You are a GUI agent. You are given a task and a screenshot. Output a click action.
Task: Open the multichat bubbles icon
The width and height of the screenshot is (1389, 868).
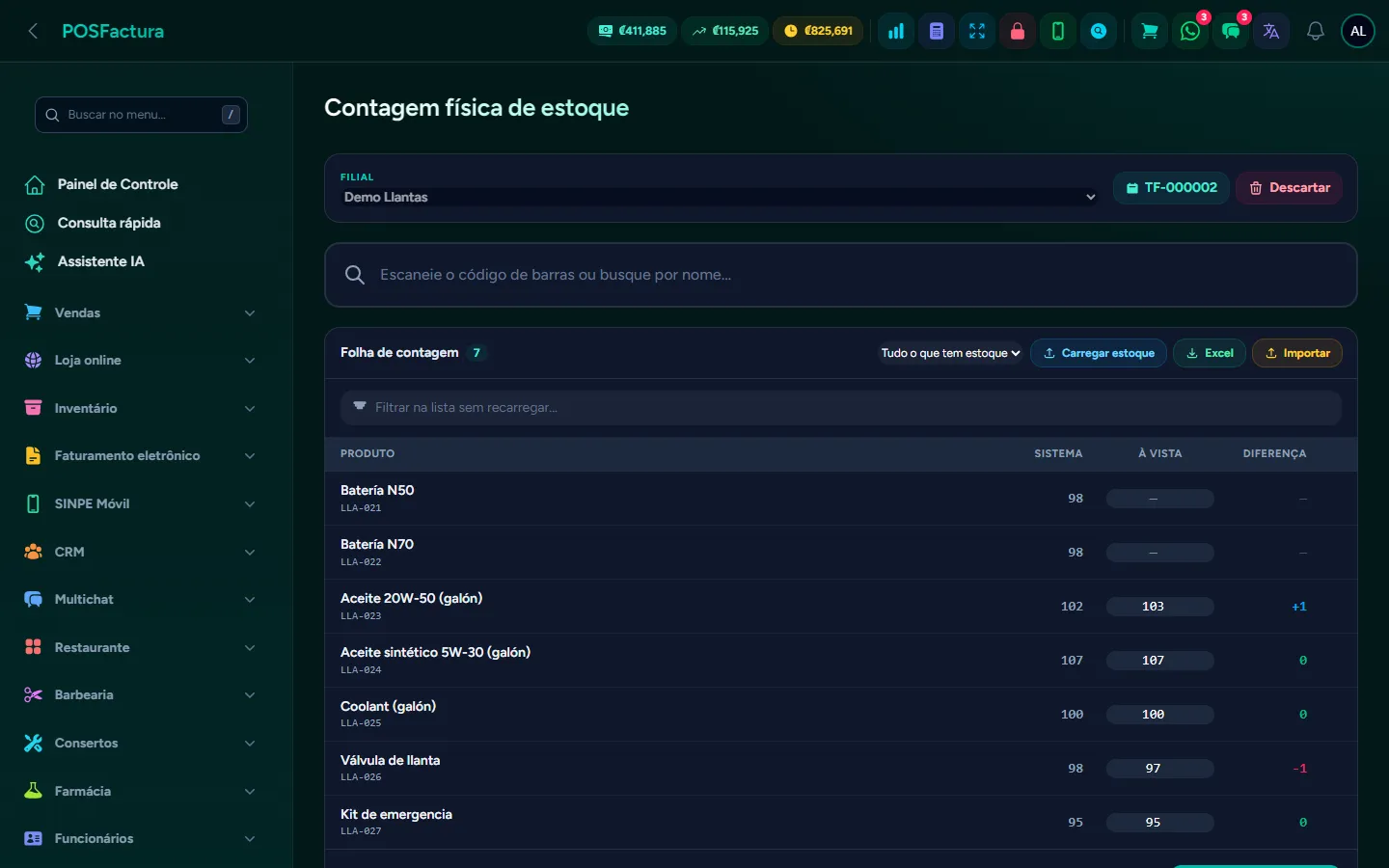1231,31
